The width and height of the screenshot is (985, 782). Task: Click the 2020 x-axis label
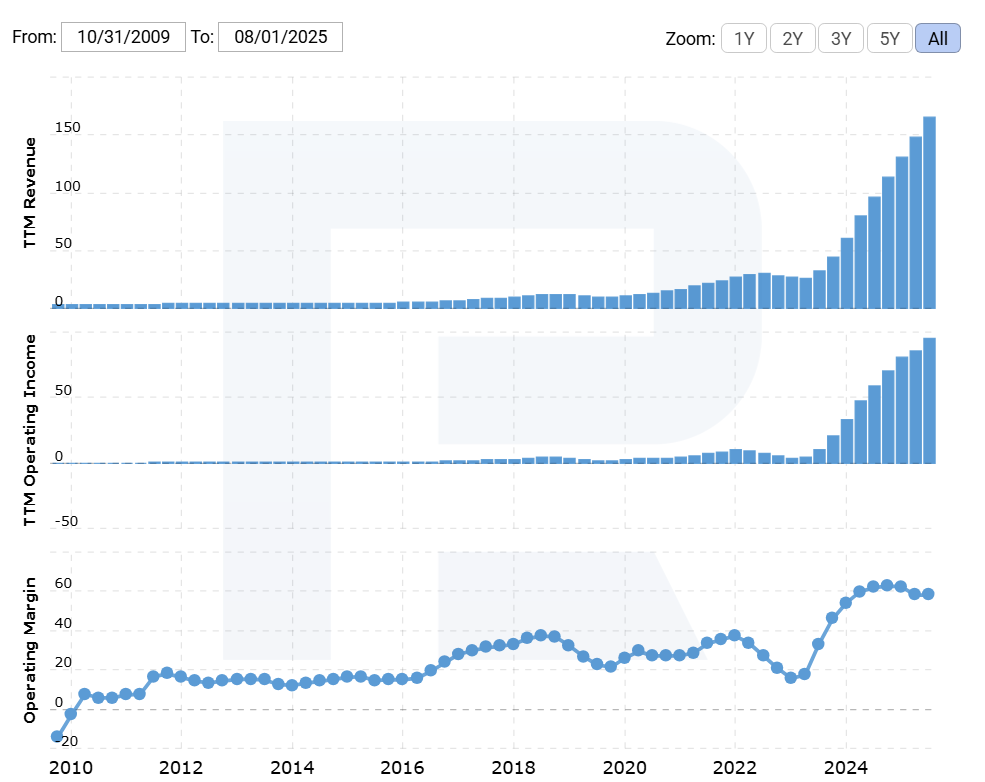(x=625, y=768)
